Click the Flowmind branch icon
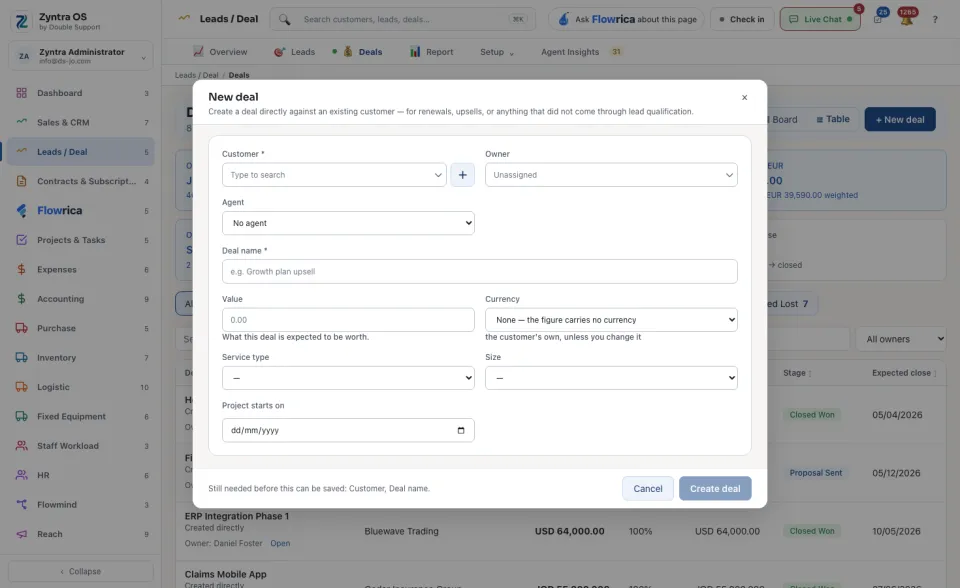The height and width of the screenshot is (588, 960). point(21,505)
